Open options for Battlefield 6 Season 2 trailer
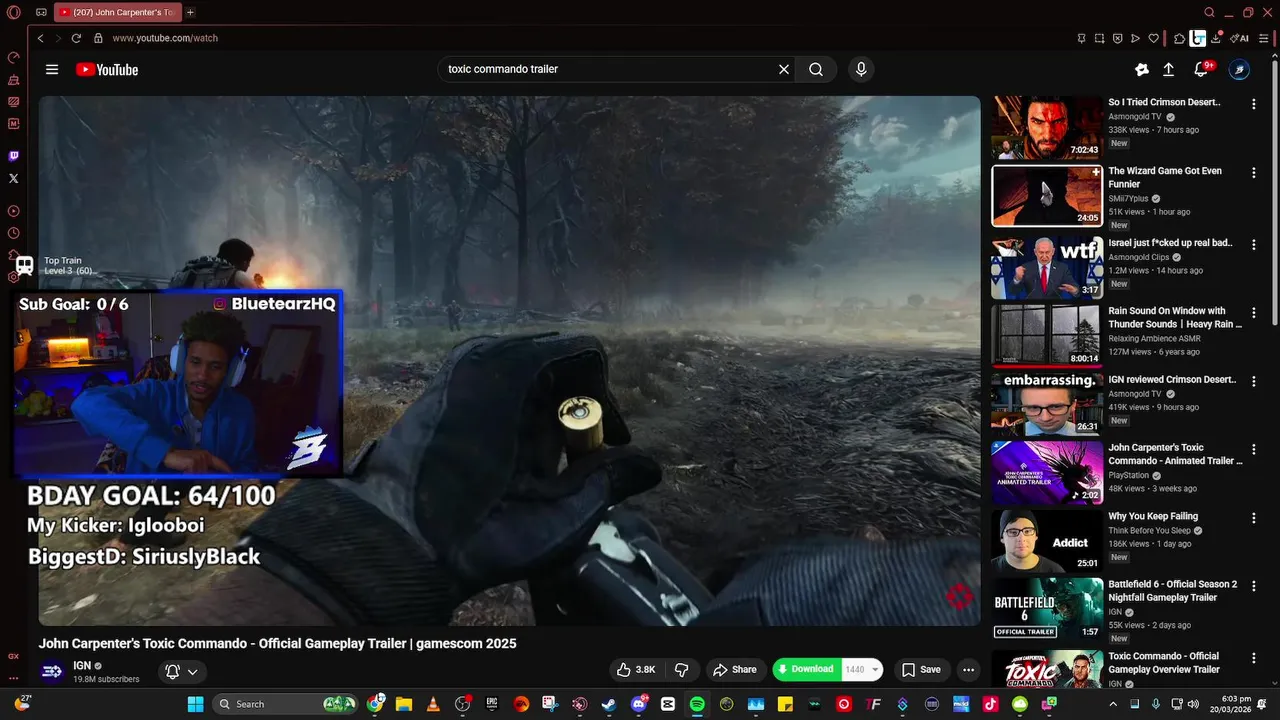1280x720 pixels. (1253, 586)
